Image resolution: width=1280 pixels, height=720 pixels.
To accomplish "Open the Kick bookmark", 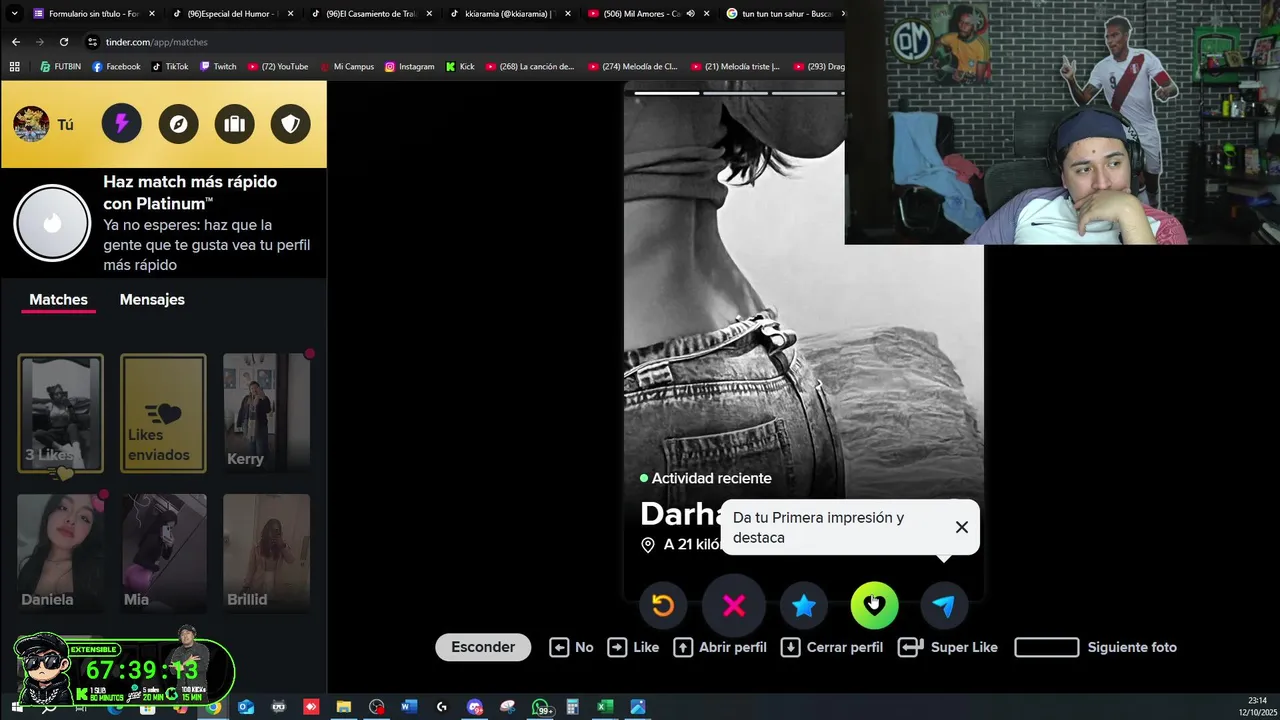I will click(460, 67).
